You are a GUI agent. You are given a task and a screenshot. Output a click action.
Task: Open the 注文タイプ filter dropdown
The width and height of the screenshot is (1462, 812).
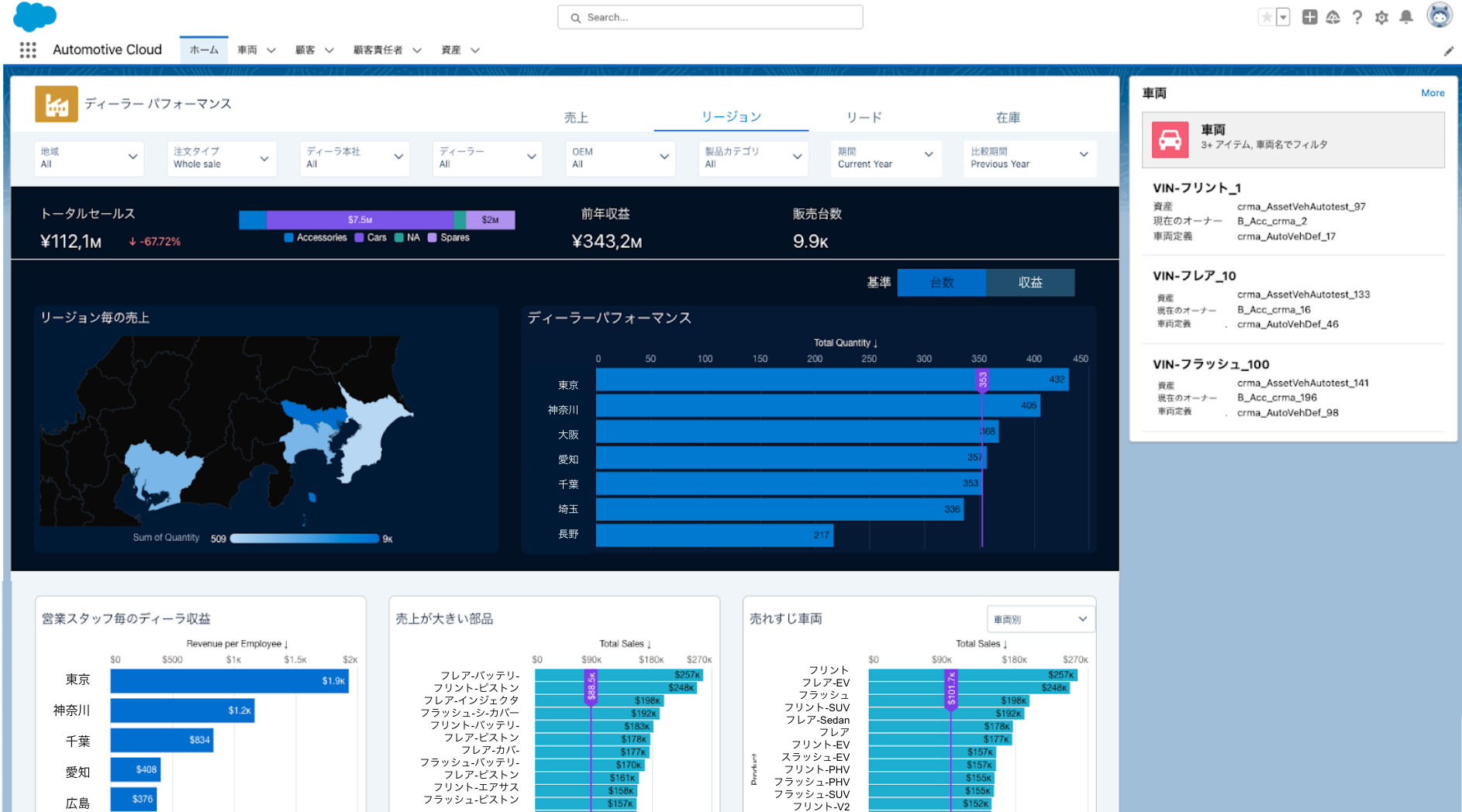tap(222, 158)
